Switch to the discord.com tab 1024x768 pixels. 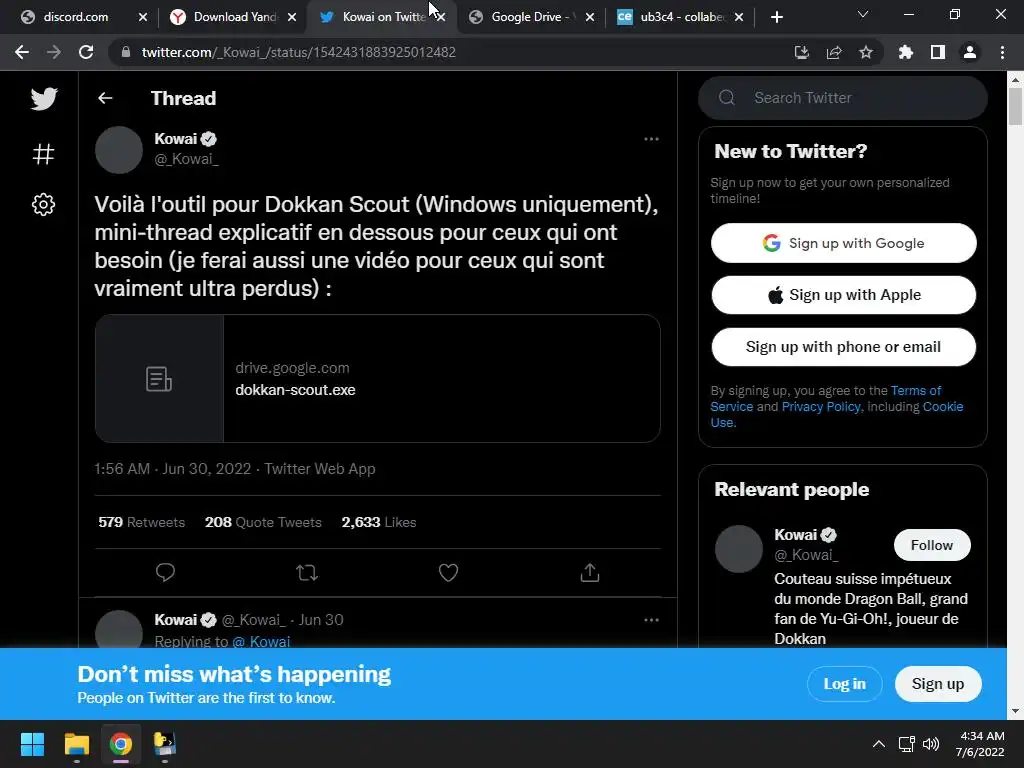coord(75,17)
